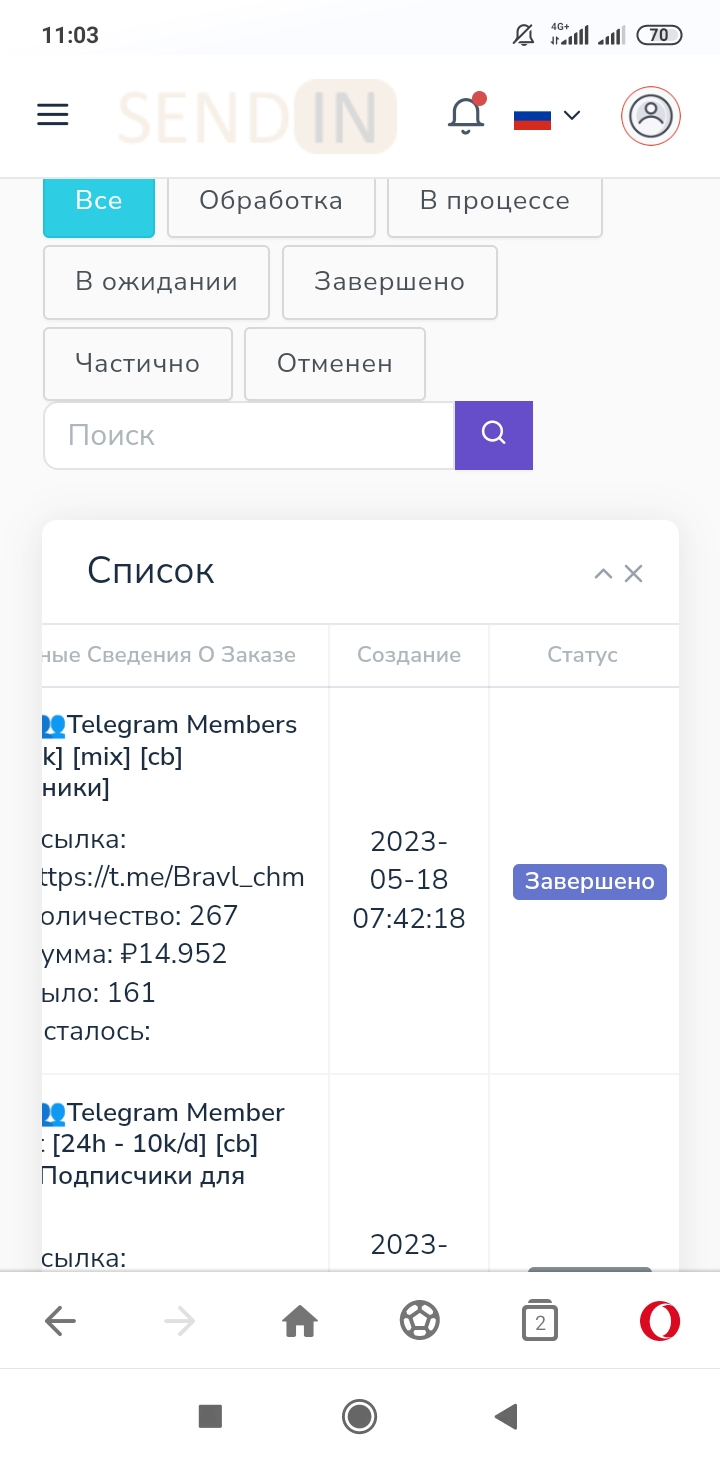Select the Обработка filter tab
Viewport: 720px width, 1464px height.
[271, 206]
